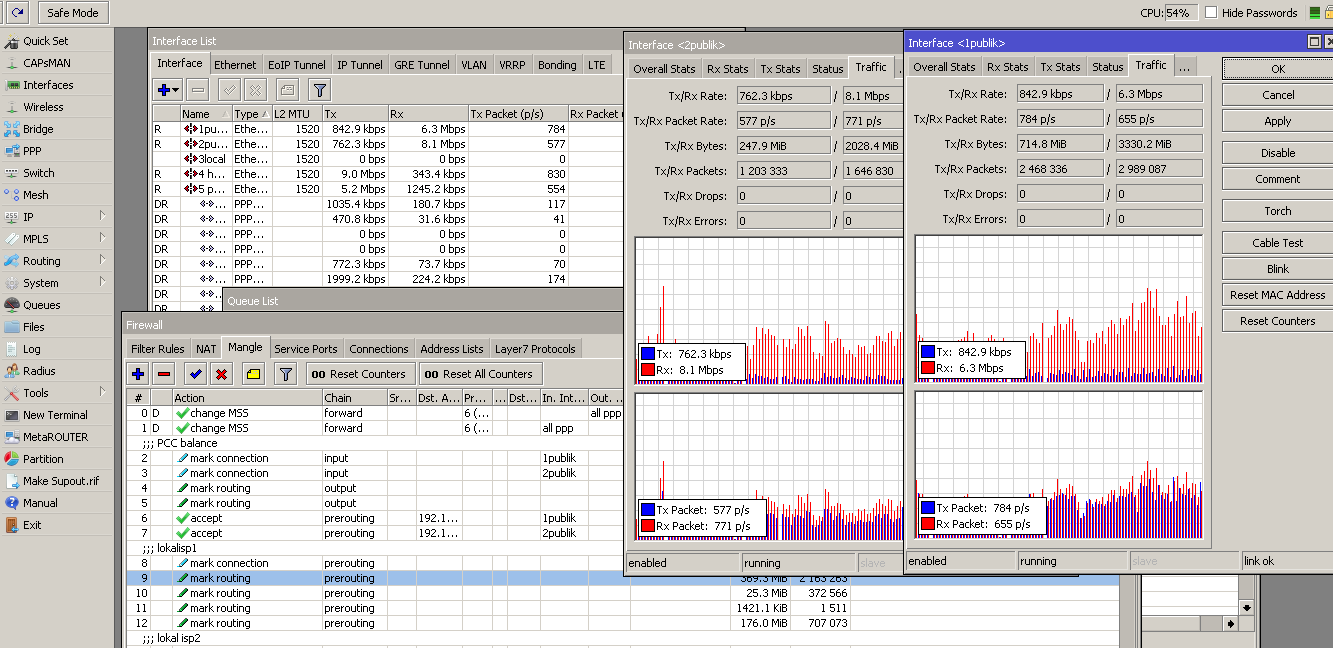This screenshot has width=1333, height=648.
Task: Open the CAPsMAN menu
Action: (46, 63)
